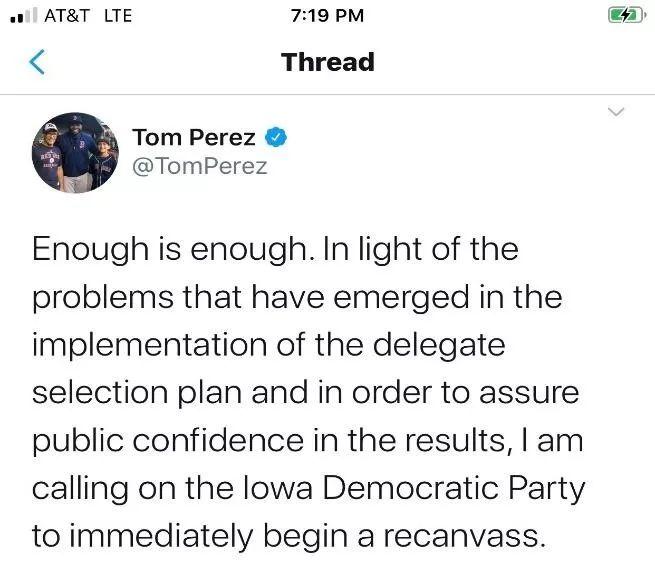Tap the AT&T carrier label
The width and height of the screenshot is (655, 580).
[67, 16]
